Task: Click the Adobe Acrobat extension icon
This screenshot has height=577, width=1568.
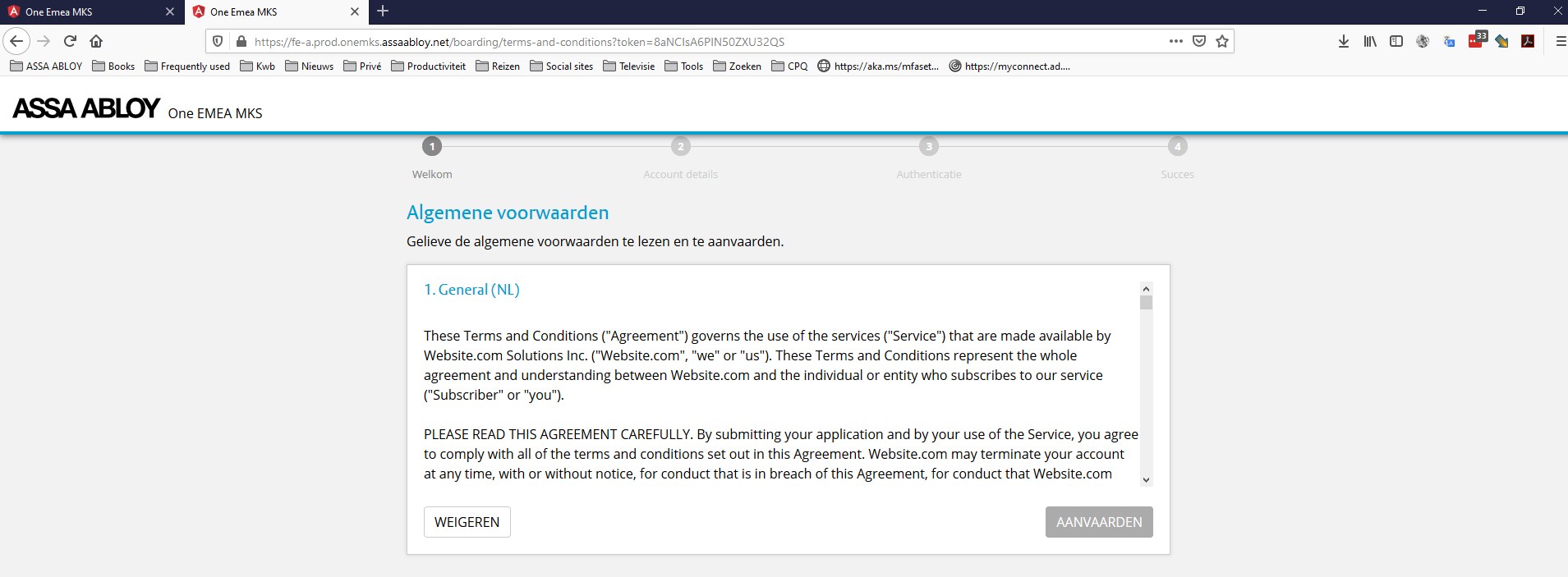Action: 1528,41
